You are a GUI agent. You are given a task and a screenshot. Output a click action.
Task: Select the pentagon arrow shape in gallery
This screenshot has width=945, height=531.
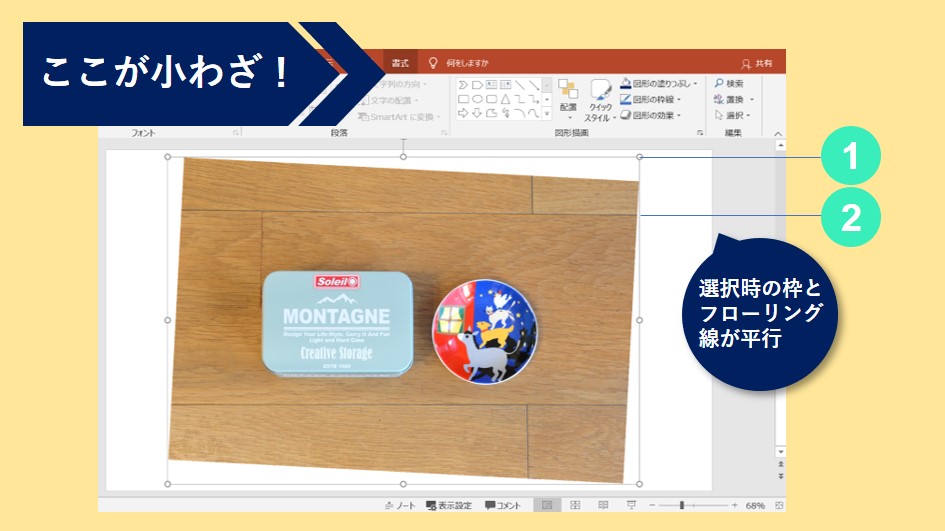(x=477, y=85)
